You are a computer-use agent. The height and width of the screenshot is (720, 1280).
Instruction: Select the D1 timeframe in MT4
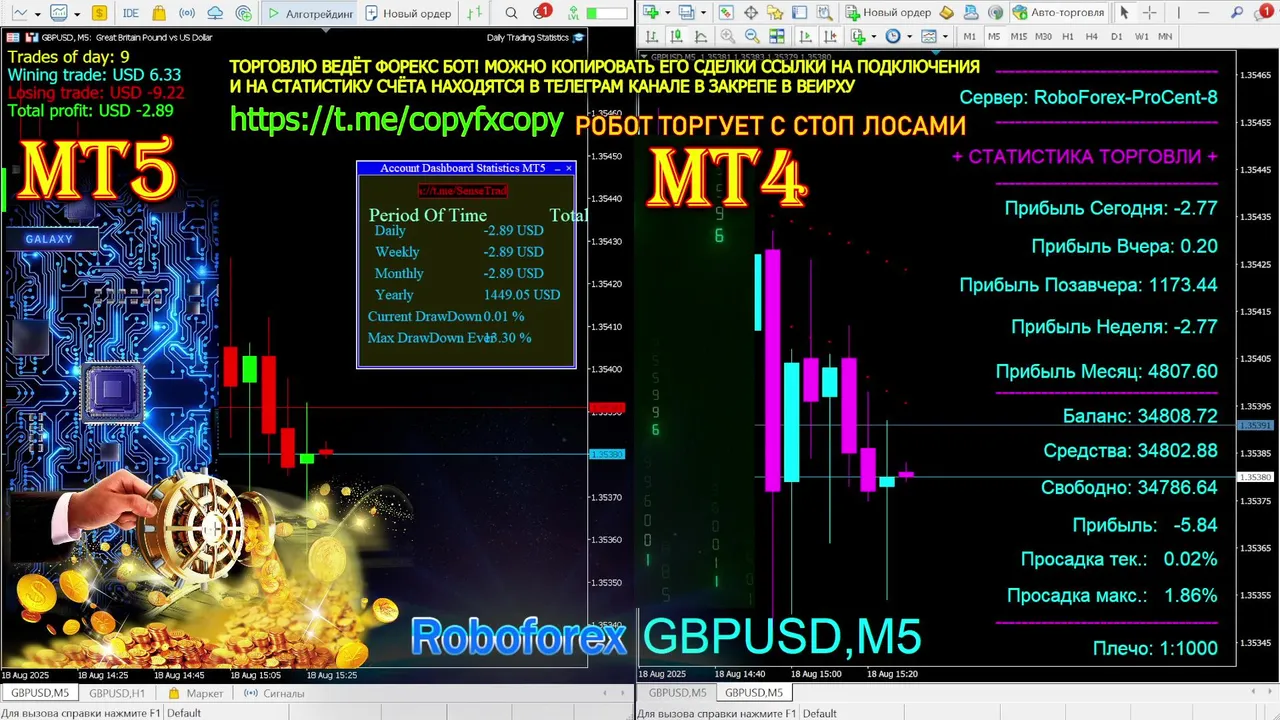(1116, 36)
